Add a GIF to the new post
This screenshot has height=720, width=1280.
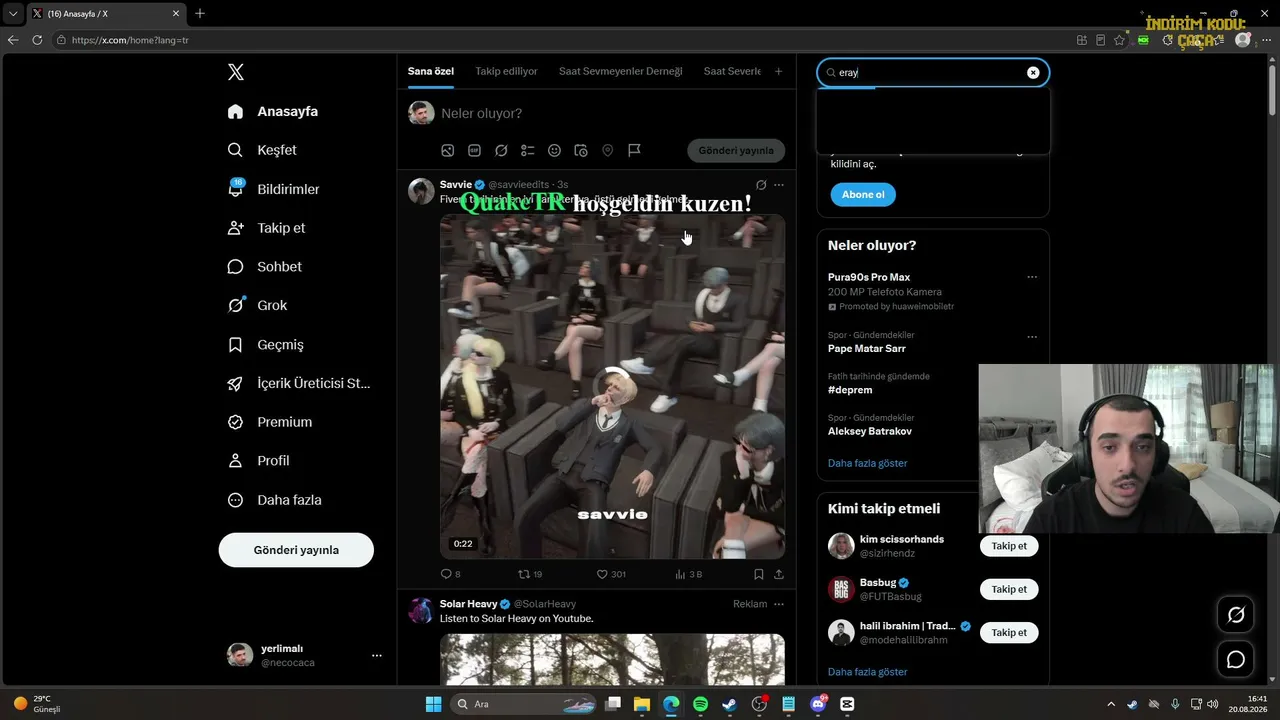[x=474, y=151]
